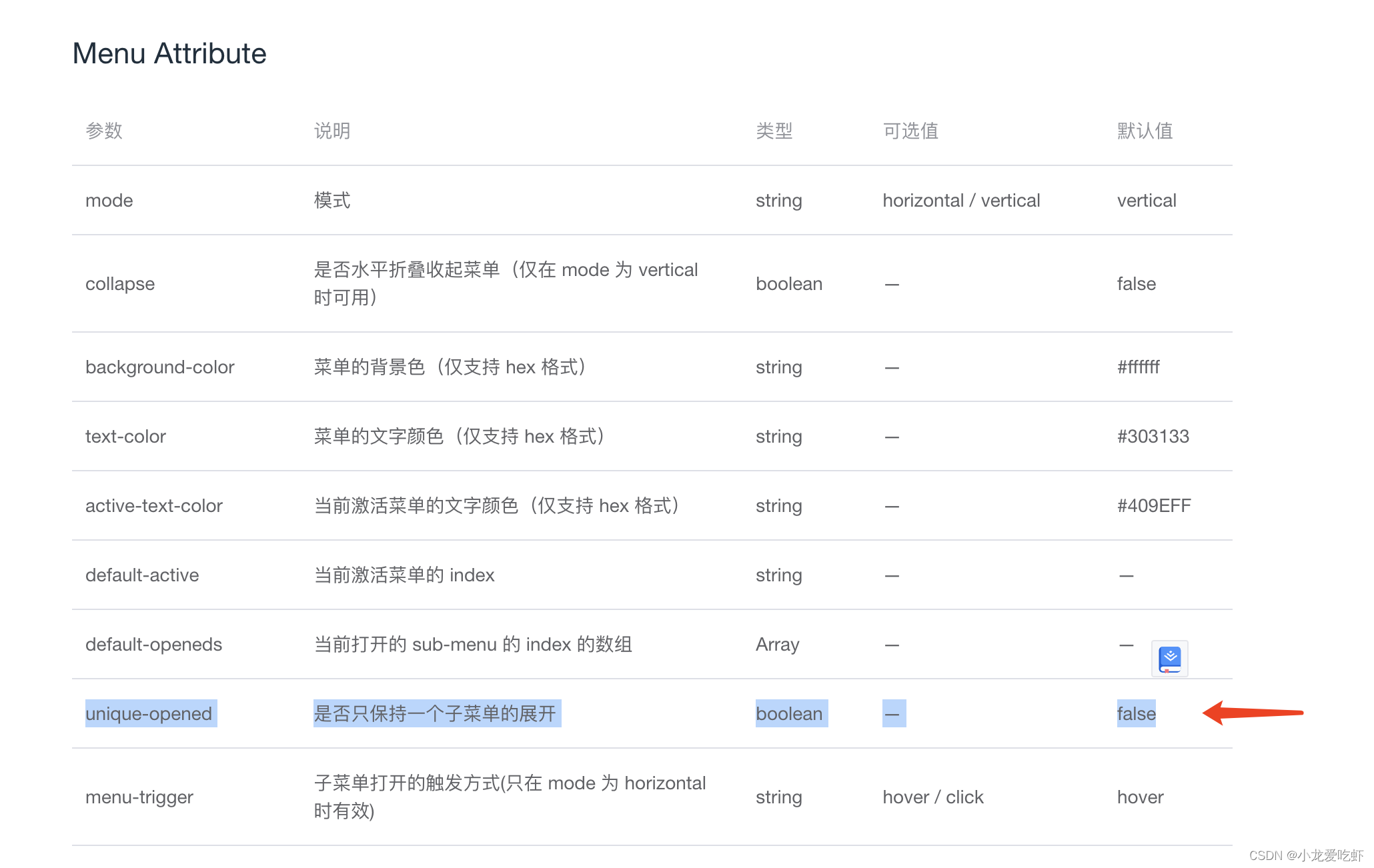Click the 'hover / click' options cell
This screenshot has width=1374, height=868.
[x=933, y=797]
